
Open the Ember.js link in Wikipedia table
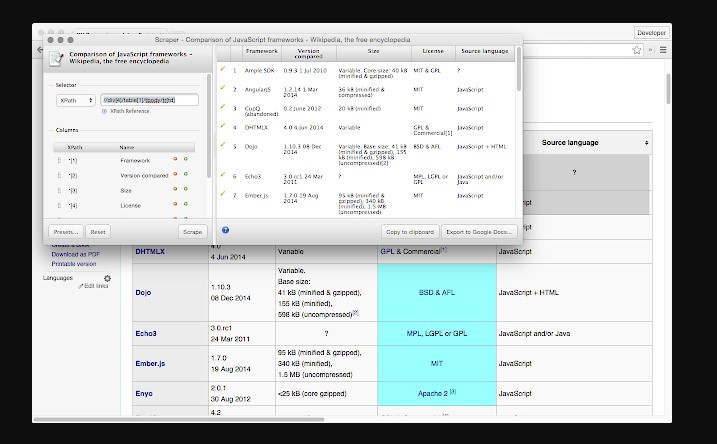click(x=150, y=364)
